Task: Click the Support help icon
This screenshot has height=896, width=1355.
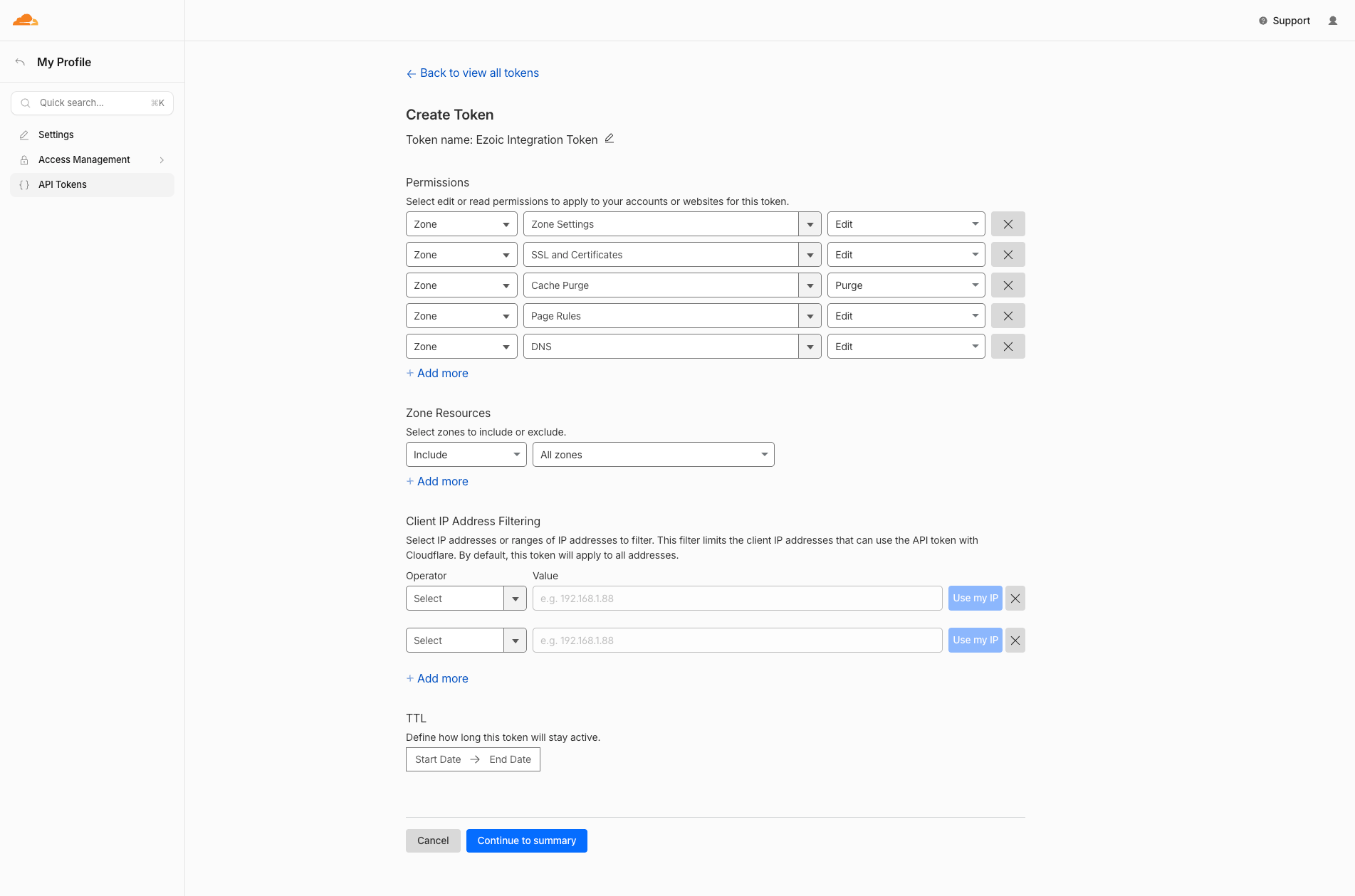Action: (1263, 21)
